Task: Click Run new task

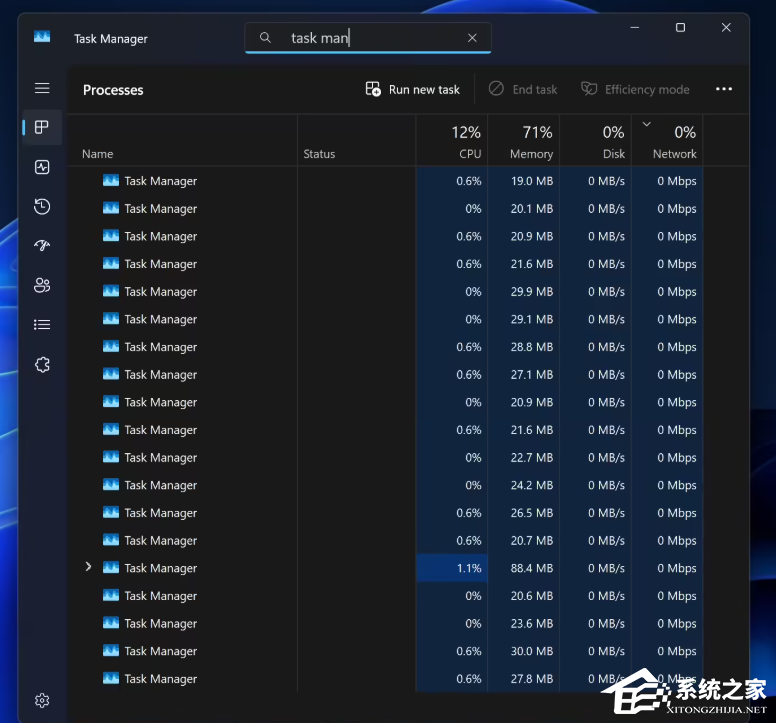Action: [x=413, y=90]
